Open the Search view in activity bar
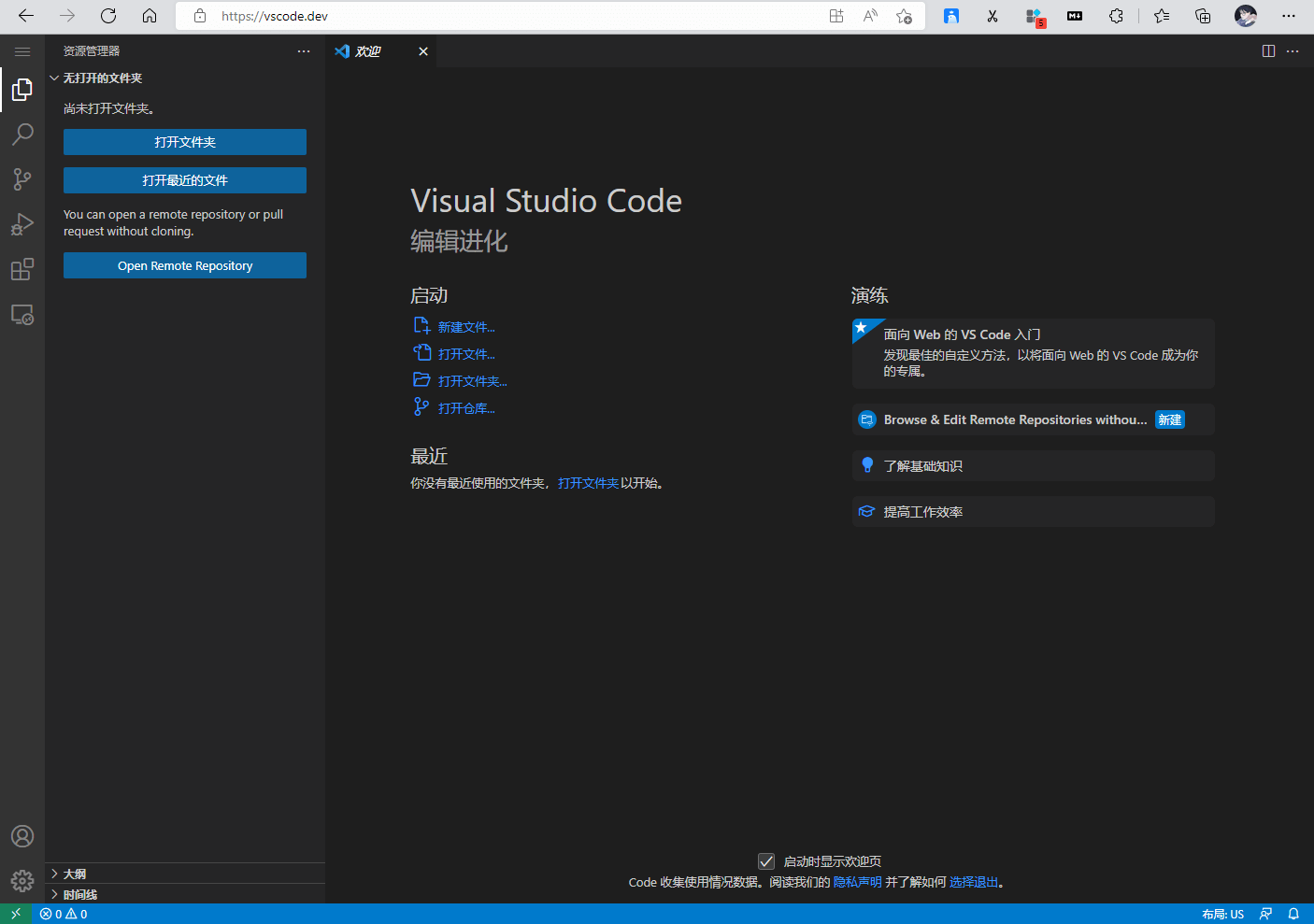The width and height of the screenshot is (1314, 924). pyautogui.click(x=22, y=135)
